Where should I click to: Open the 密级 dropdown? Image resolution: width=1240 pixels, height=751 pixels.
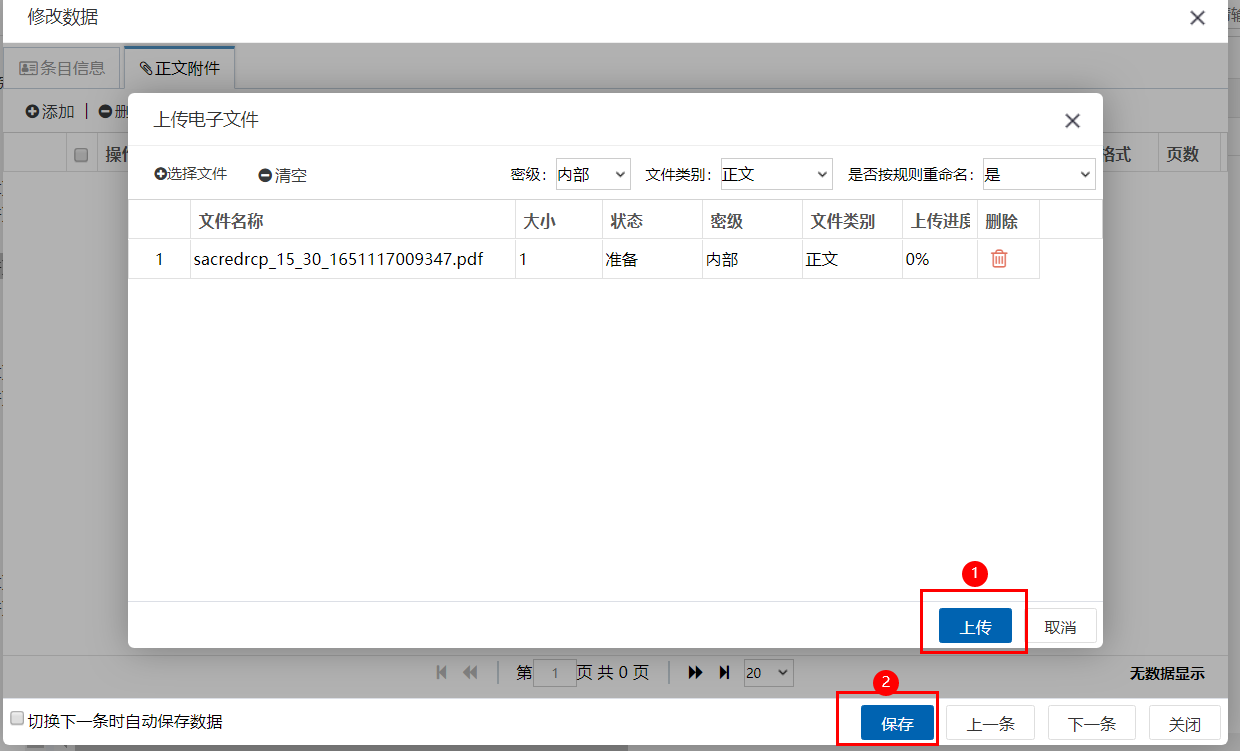592,174
